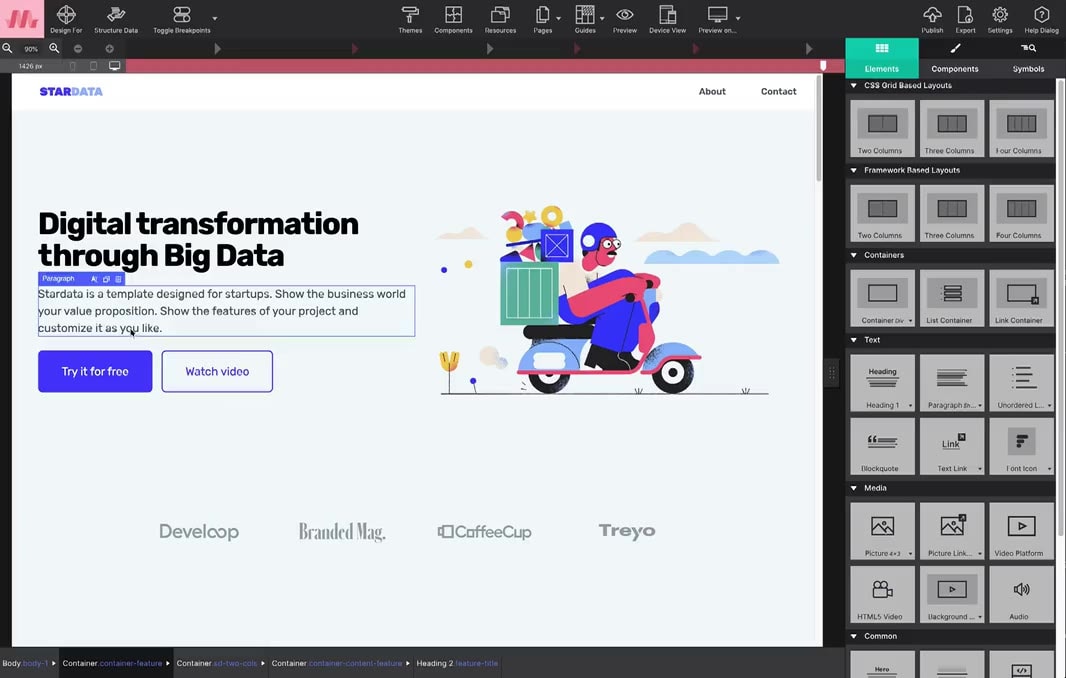Screen dimensions: 1066x678
Task: Select Container.container-feature in the breadcrumb
Action: pyautogui.click(x=112, y=663)
